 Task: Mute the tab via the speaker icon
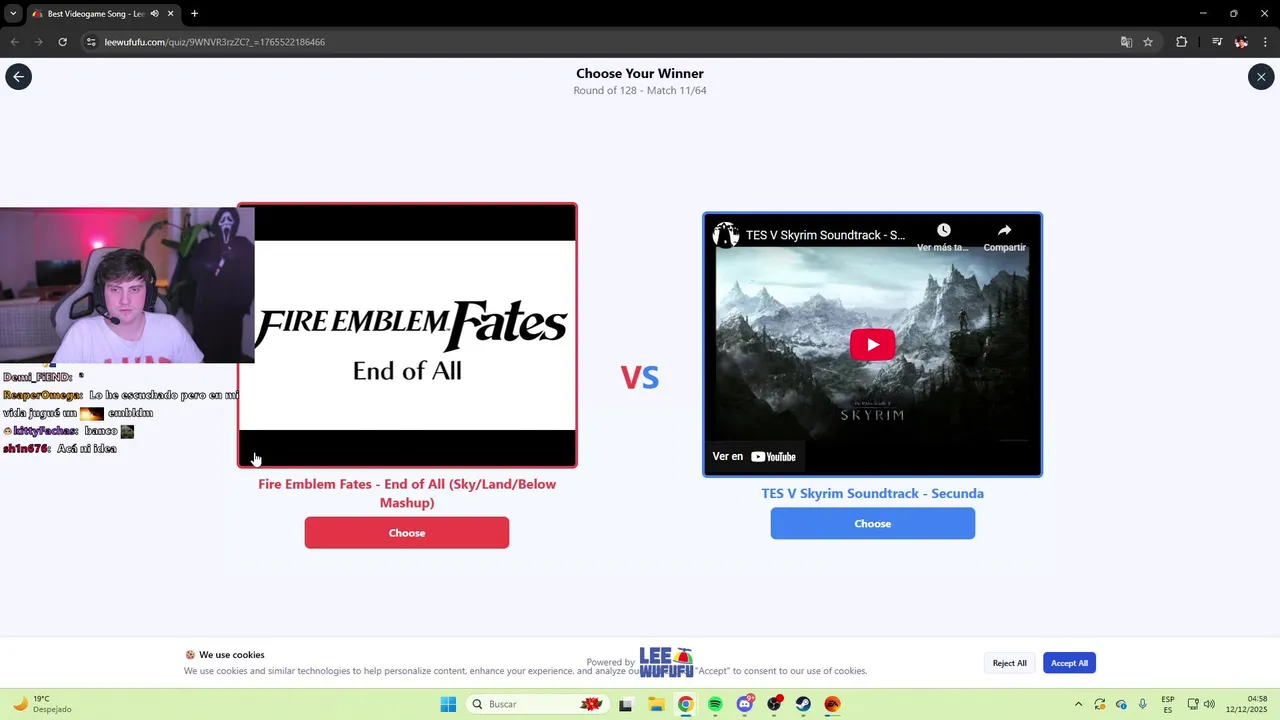[x=154, y=14]
